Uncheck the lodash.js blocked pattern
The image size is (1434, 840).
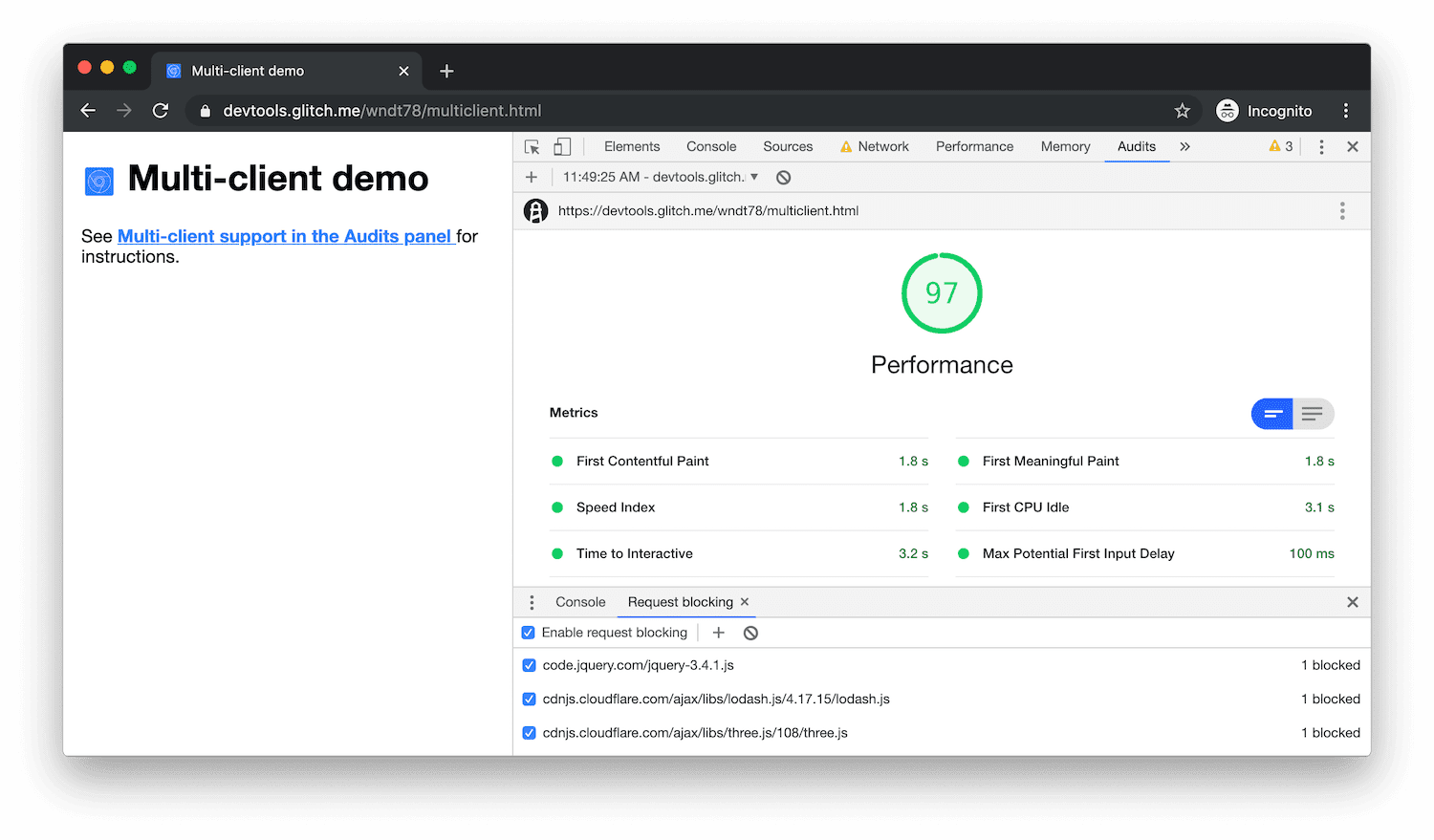(529, 699)
